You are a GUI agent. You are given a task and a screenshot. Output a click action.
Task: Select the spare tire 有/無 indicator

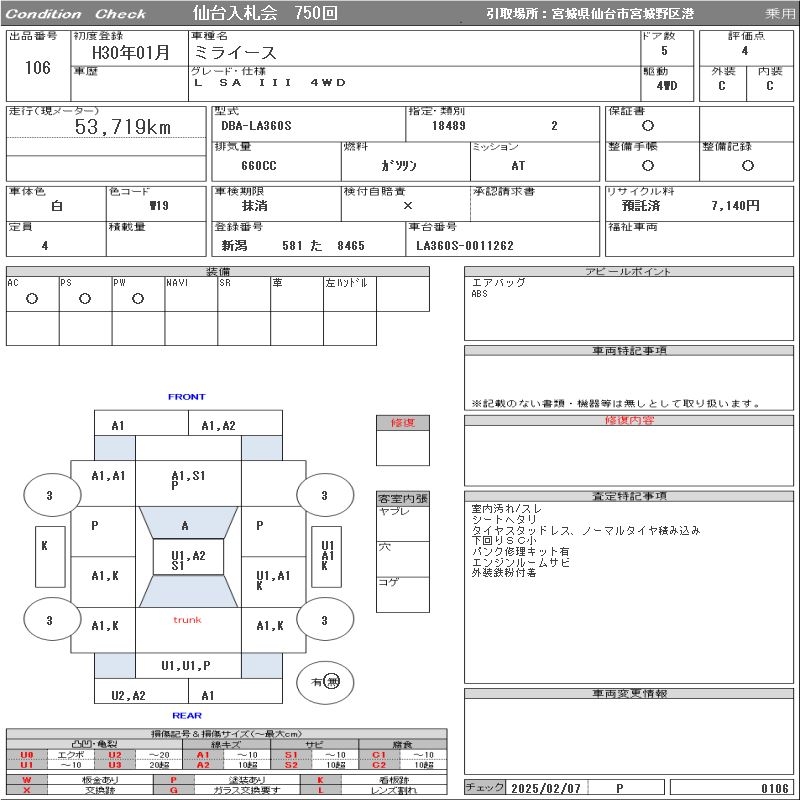click(325, 682)
